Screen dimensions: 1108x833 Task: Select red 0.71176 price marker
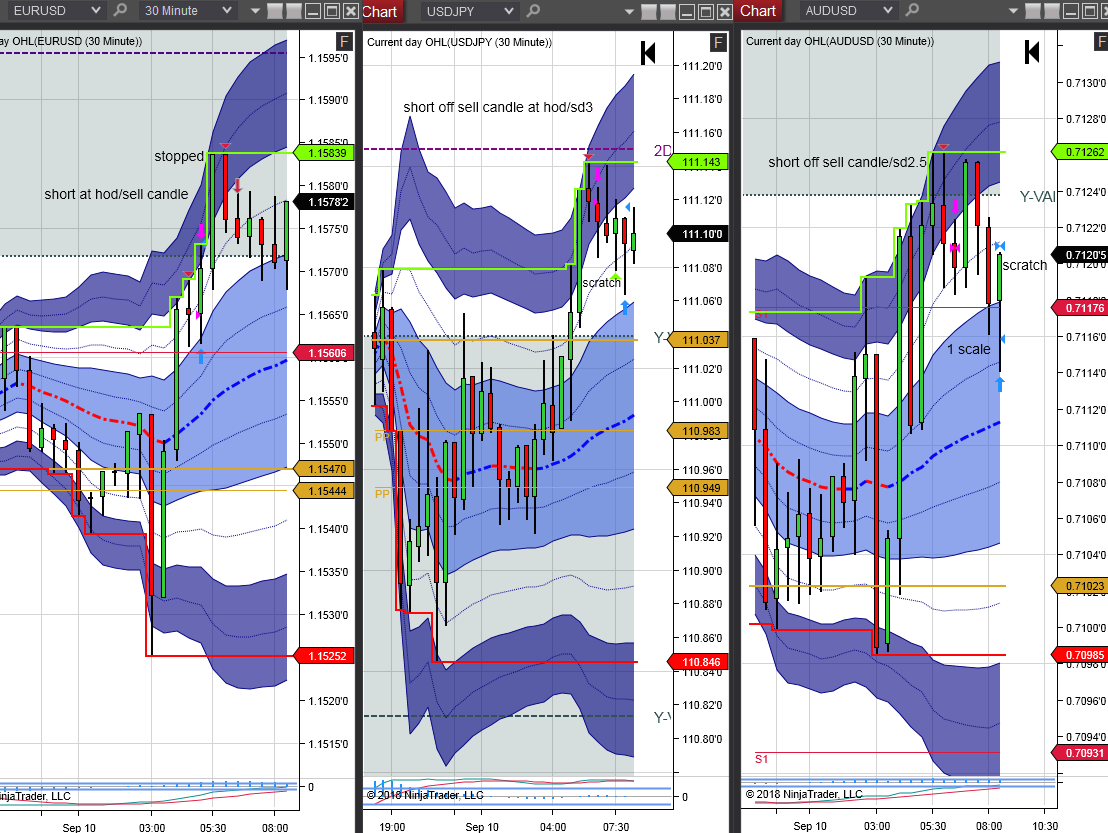pos(1080,307)
